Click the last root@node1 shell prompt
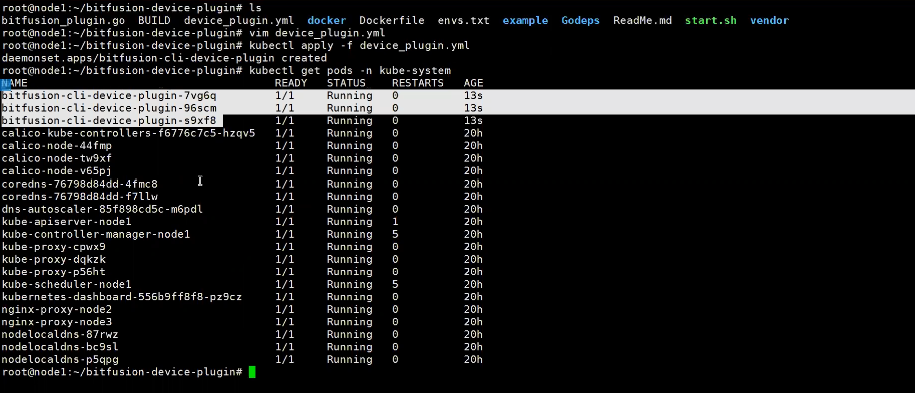This screenshot has width=915, height=393. pyautogui.click(x=122, y=372)
